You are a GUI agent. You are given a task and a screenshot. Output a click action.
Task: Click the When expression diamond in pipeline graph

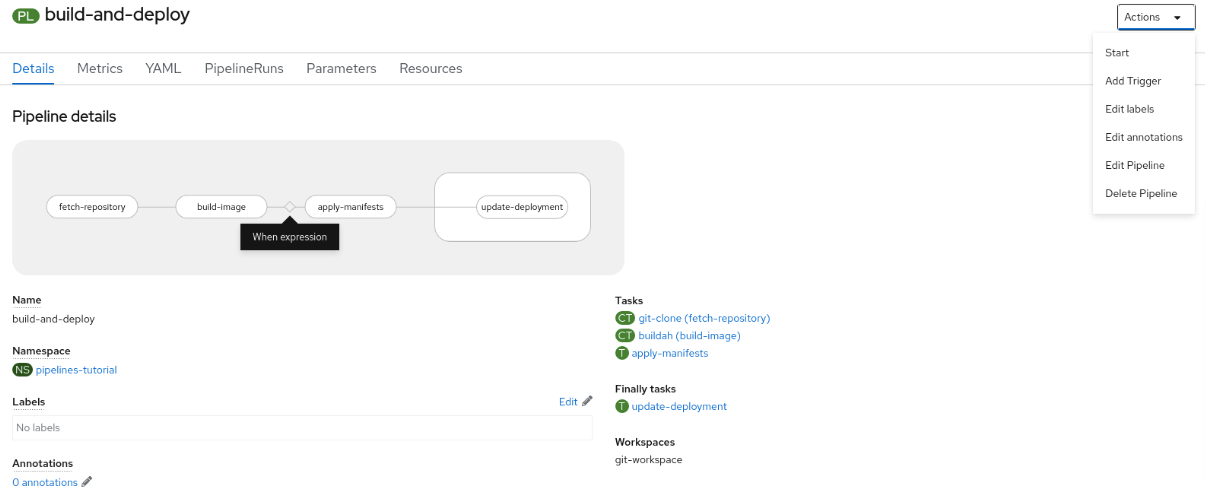coord(289,207)
